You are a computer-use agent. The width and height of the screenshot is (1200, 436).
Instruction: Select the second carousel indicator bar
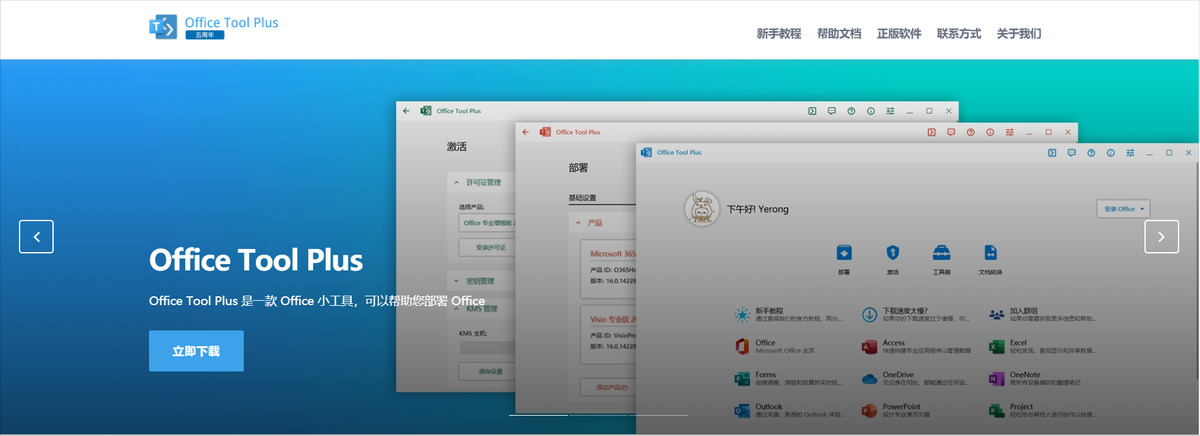pos(598,414)
